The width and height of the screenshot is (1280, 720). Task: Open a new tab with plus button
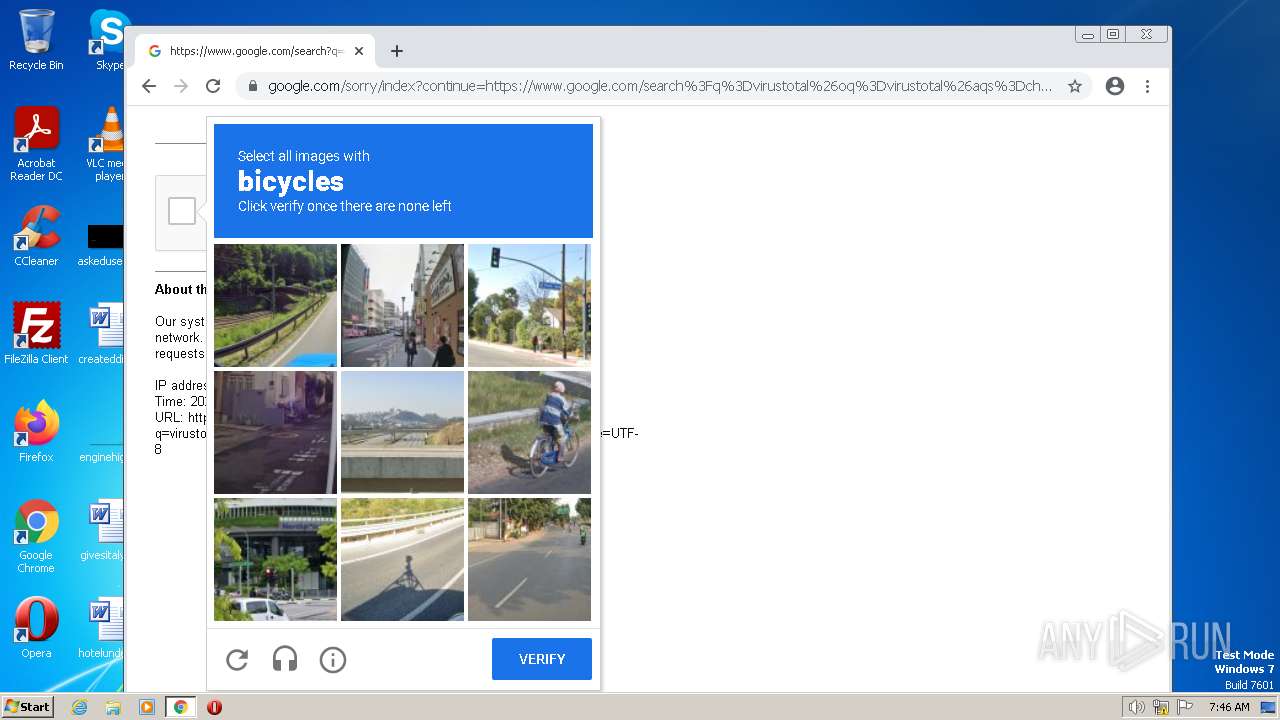pos(397,51)
